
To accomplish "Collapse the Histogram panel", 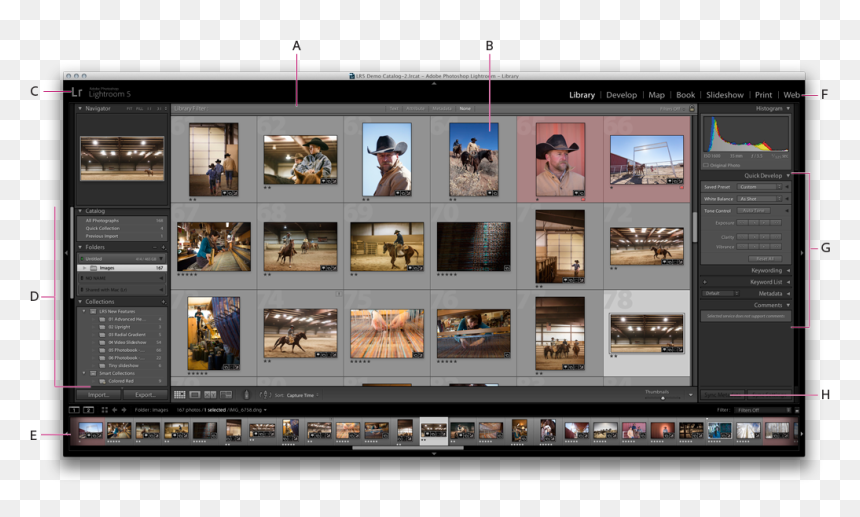I will (x=788, y=109).
